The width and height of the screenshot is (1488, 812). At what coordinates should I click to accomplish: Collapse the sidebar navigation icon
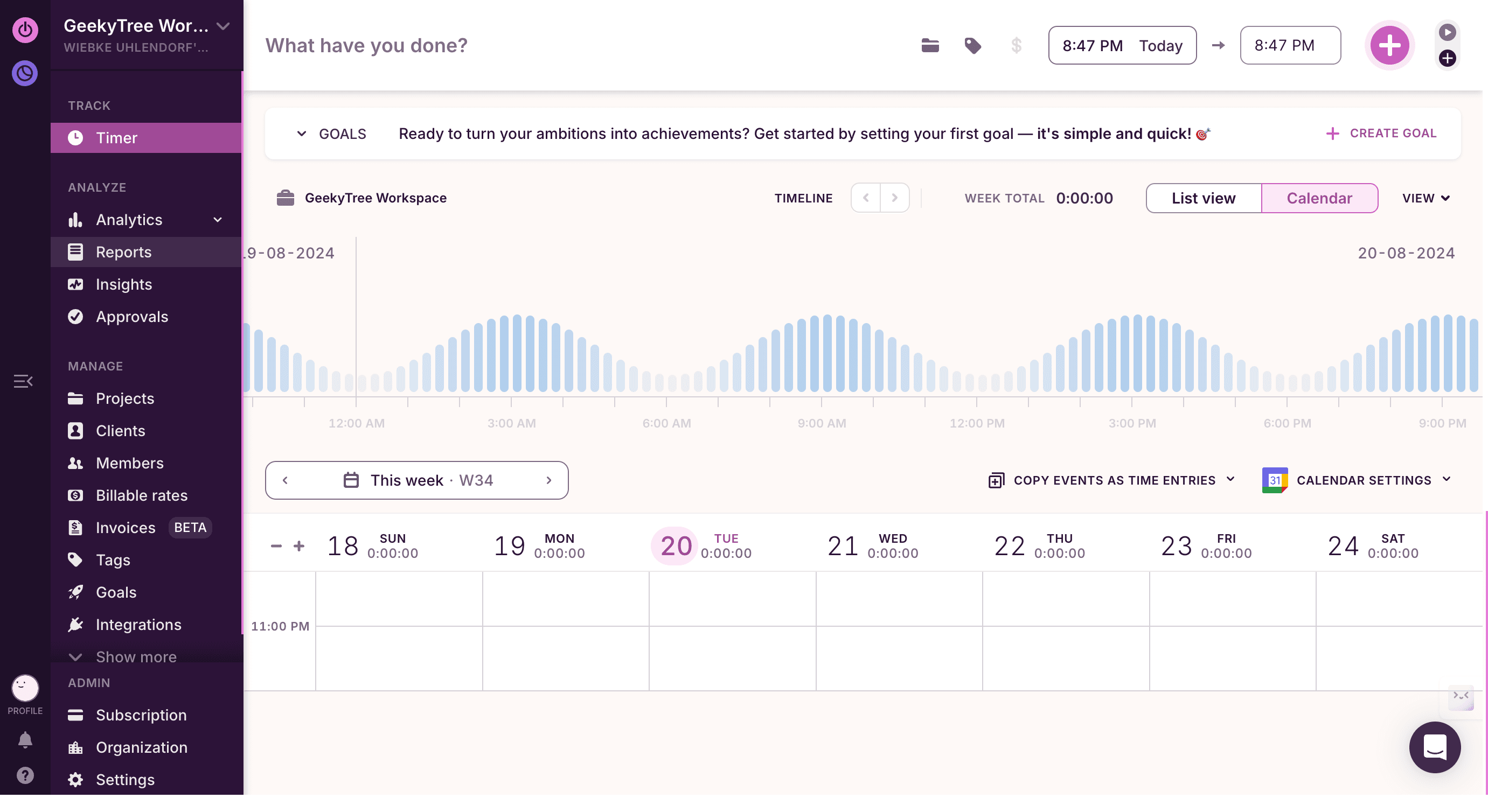click(23, 381)
